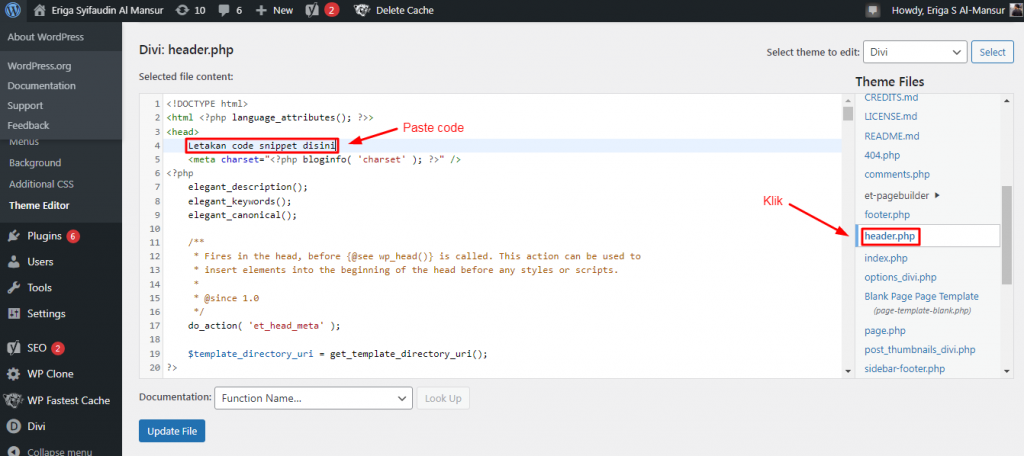1024x456 pixels.
Task: Go to Background submenu item
Action: point(35,163)
